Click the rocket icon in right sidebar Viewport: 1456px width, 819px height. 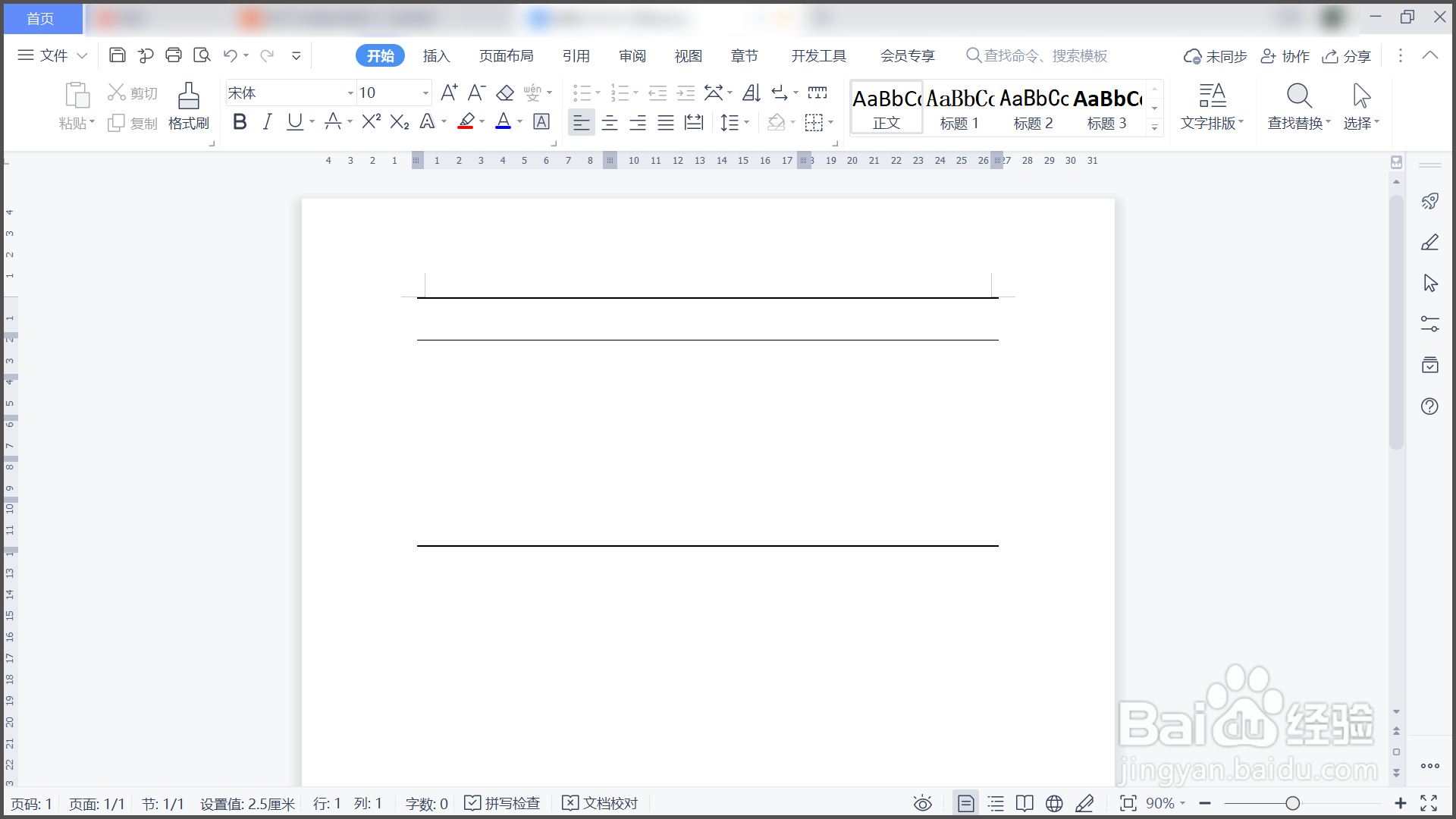pyautogui.click(x=1429, y=201)
